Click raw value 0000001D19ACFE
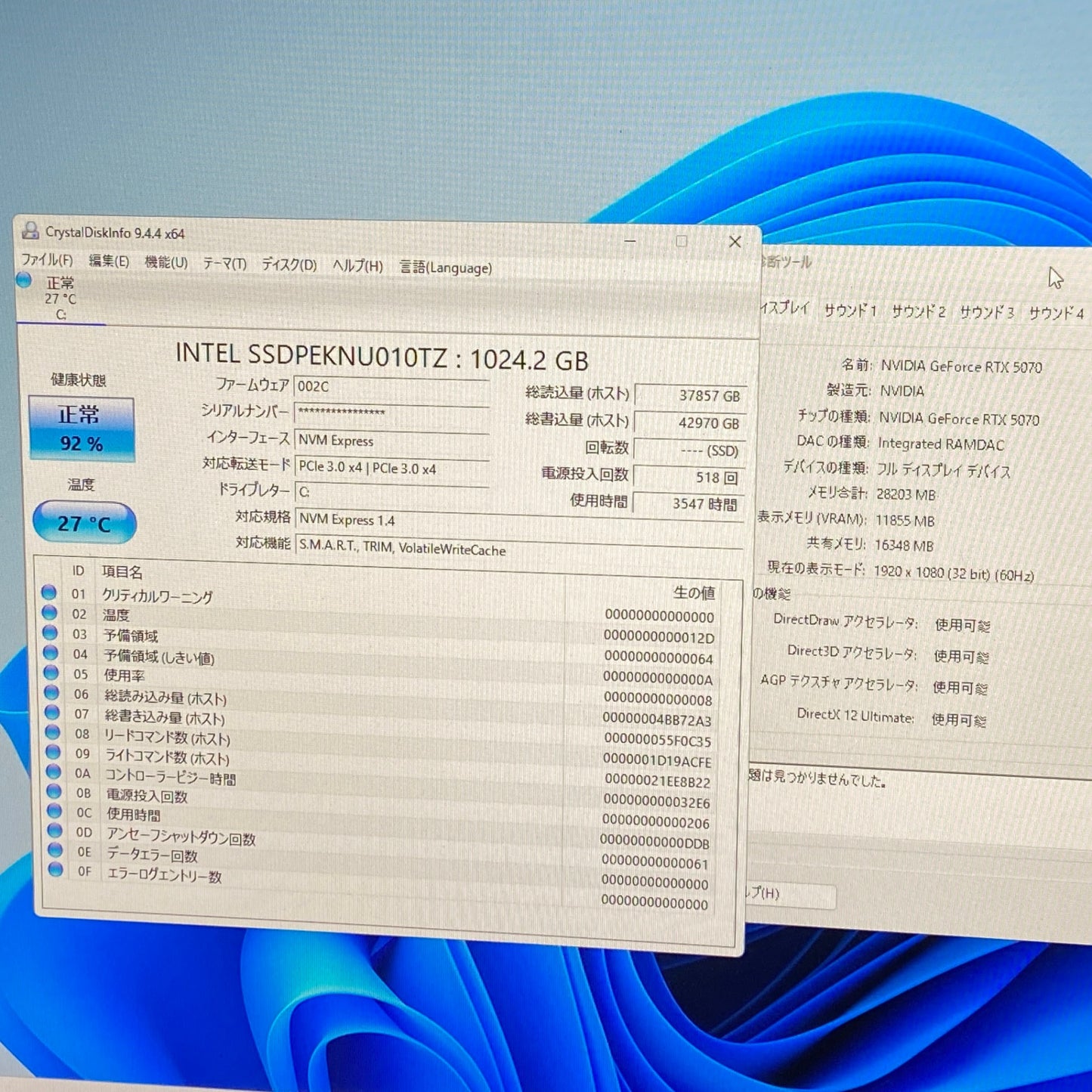Viewport: 1092px width, 1092px height. 657,760
